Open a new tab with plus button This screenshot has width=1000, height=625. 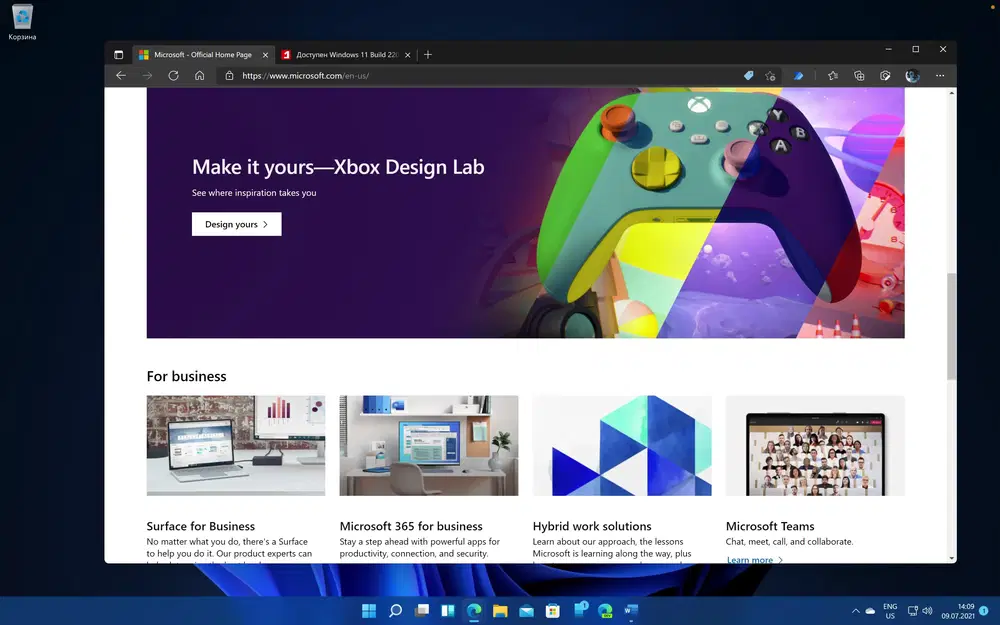[428, 55]
